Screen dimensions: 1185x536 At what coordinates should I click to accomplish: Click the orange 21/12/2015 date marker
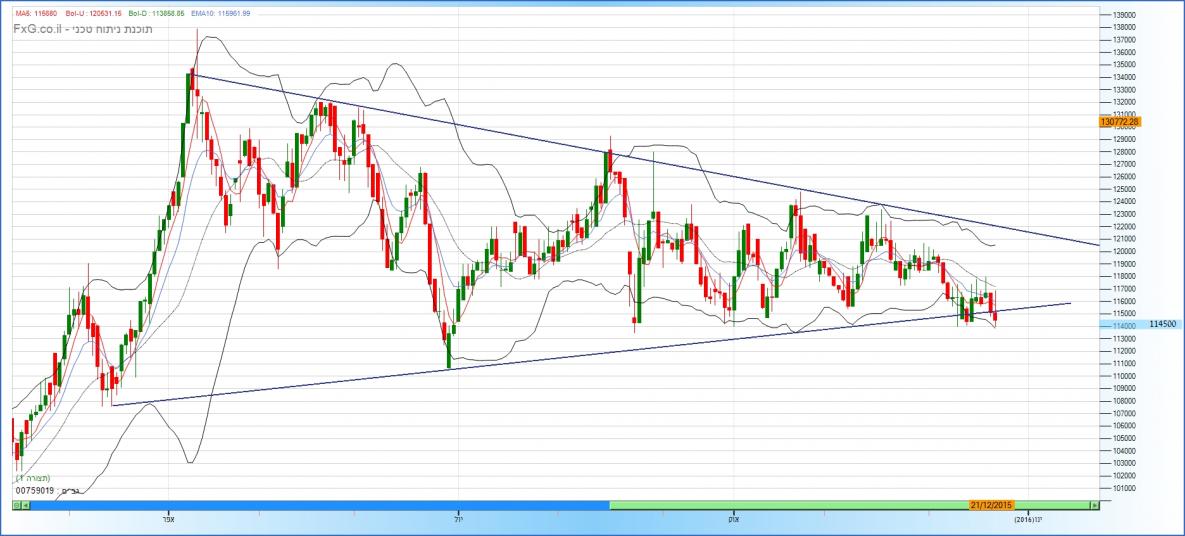point(992,506)
